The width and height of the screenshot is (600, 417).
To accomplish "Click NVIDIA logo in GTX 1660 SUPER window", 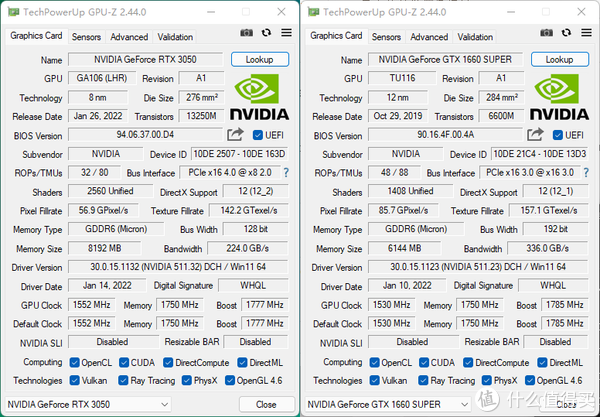I will tap(559, 97).
